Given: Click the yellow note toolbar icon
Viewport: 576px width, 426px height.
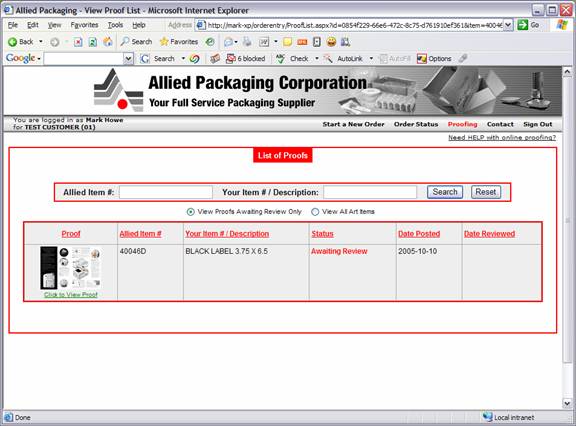Looking at the screenshot, I should tap(287, 42).
